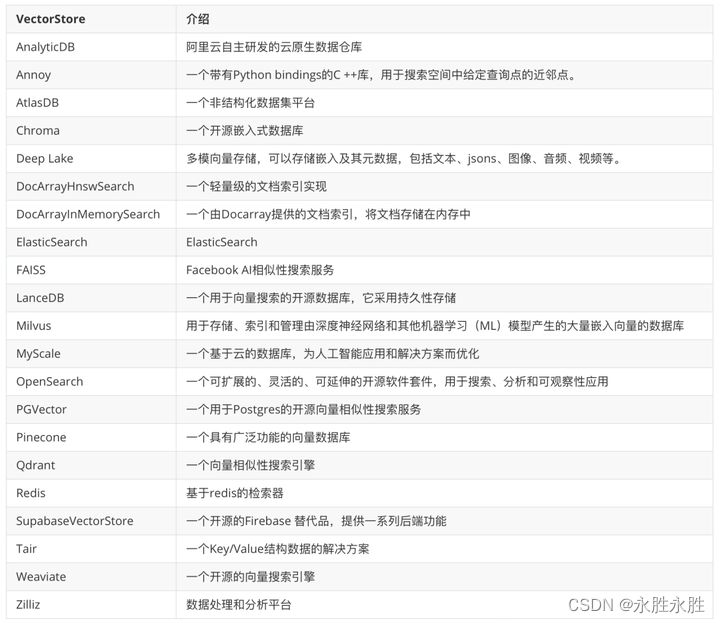This screenshot has height=623, width=720.
Task: Click the OpenSearch 开源软件套件 description
Action: coord(397,382)
